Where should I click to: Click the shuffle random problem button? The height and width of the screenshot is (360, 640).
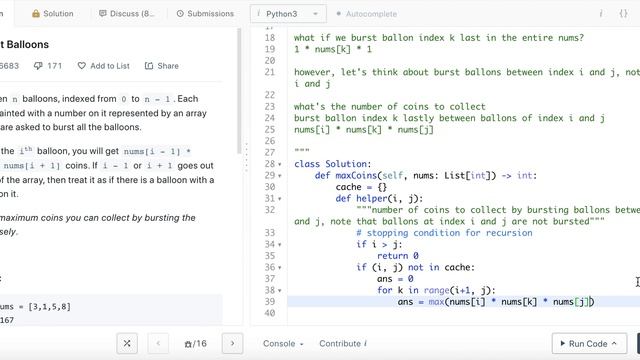pos(127,343)
